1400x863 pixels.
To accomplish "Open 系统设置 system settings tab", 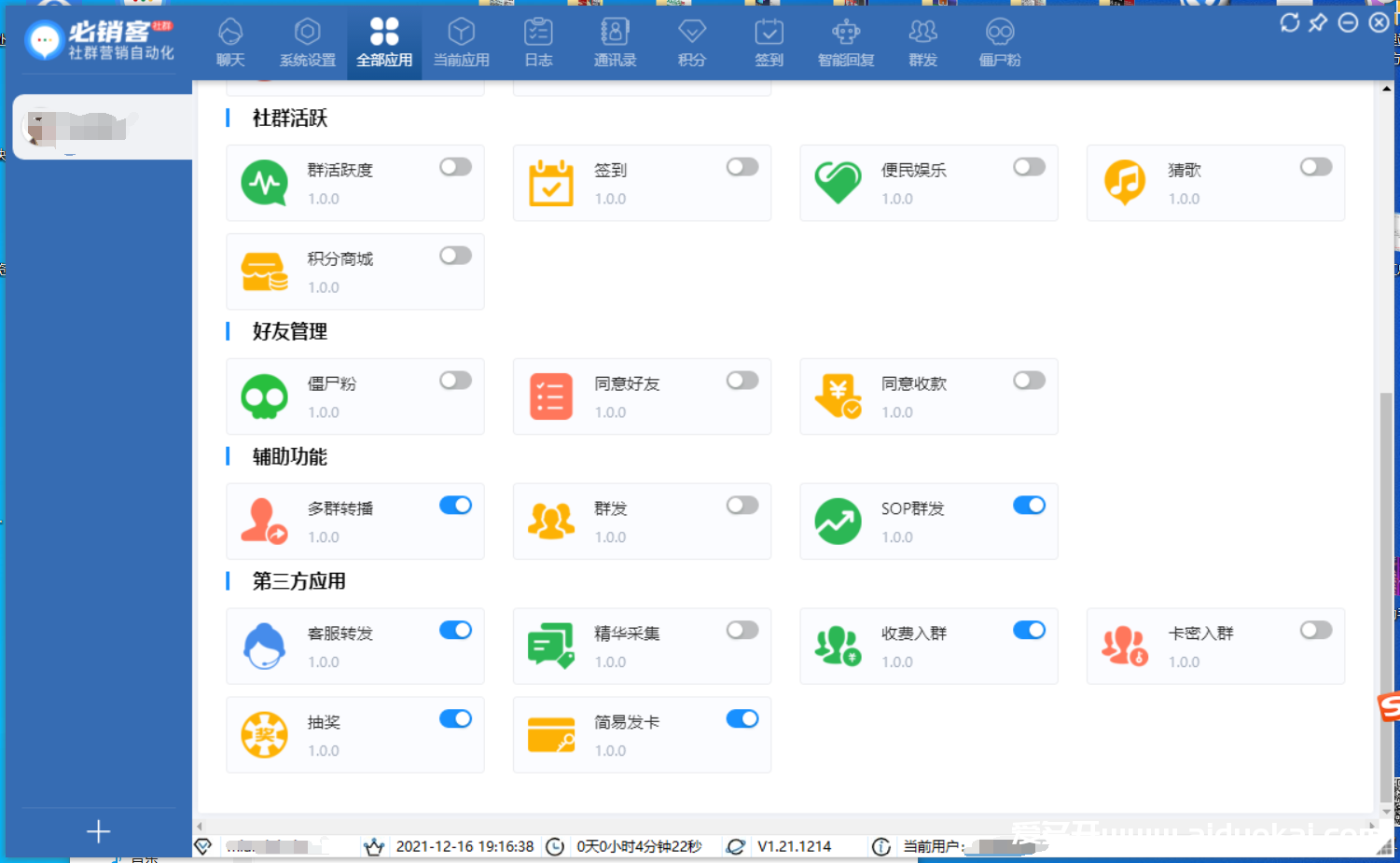I will (308, 44).
